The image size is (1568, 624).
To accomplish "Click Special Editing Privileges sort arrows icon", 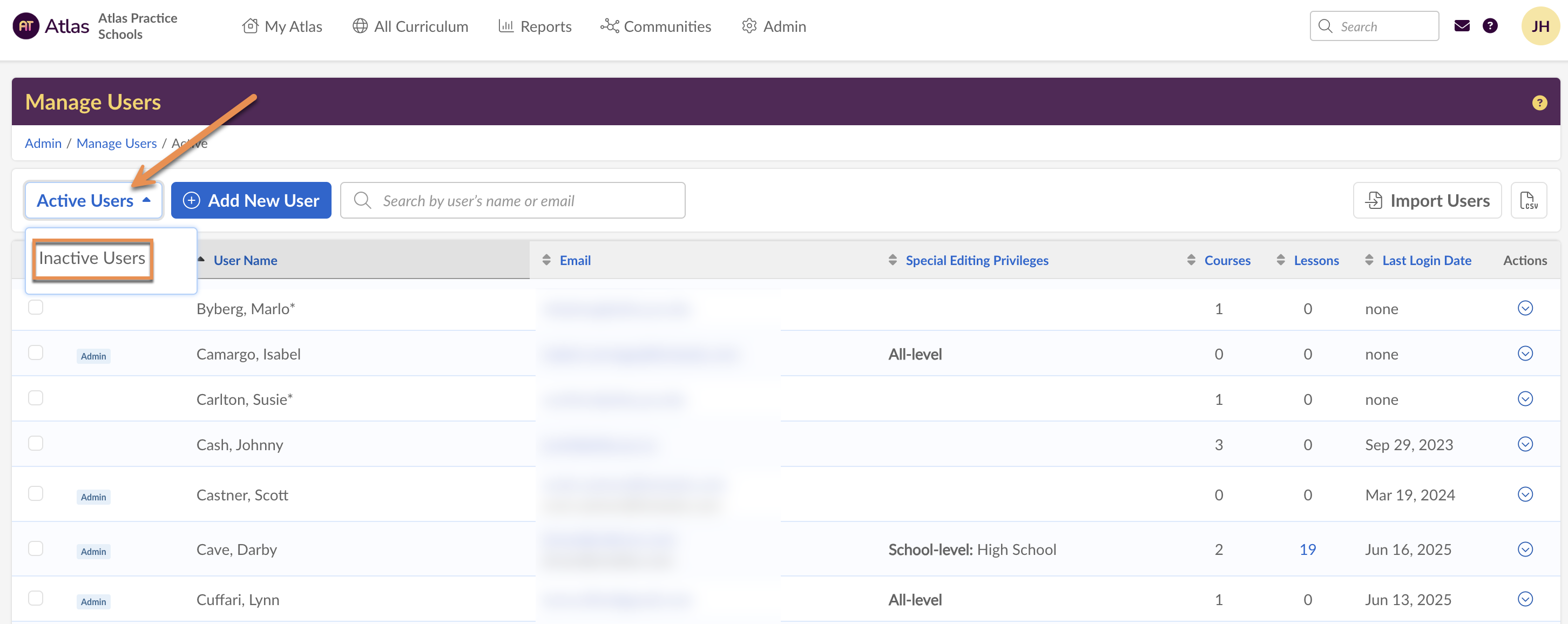I will [x=893, y=260].
